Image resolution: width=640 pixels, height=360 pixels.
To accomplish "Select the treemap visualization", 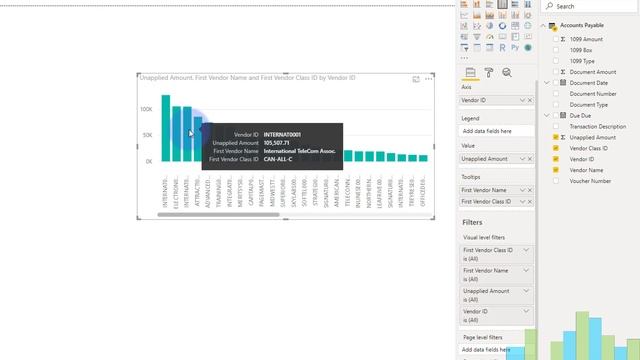I will [515, 26].
